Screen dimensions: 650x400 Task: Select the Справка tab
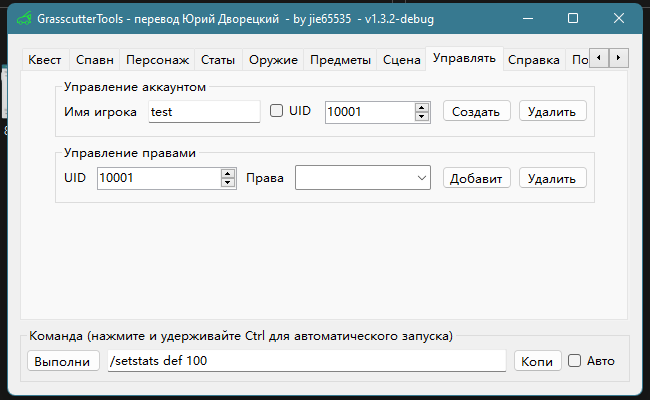click(533, 60)
